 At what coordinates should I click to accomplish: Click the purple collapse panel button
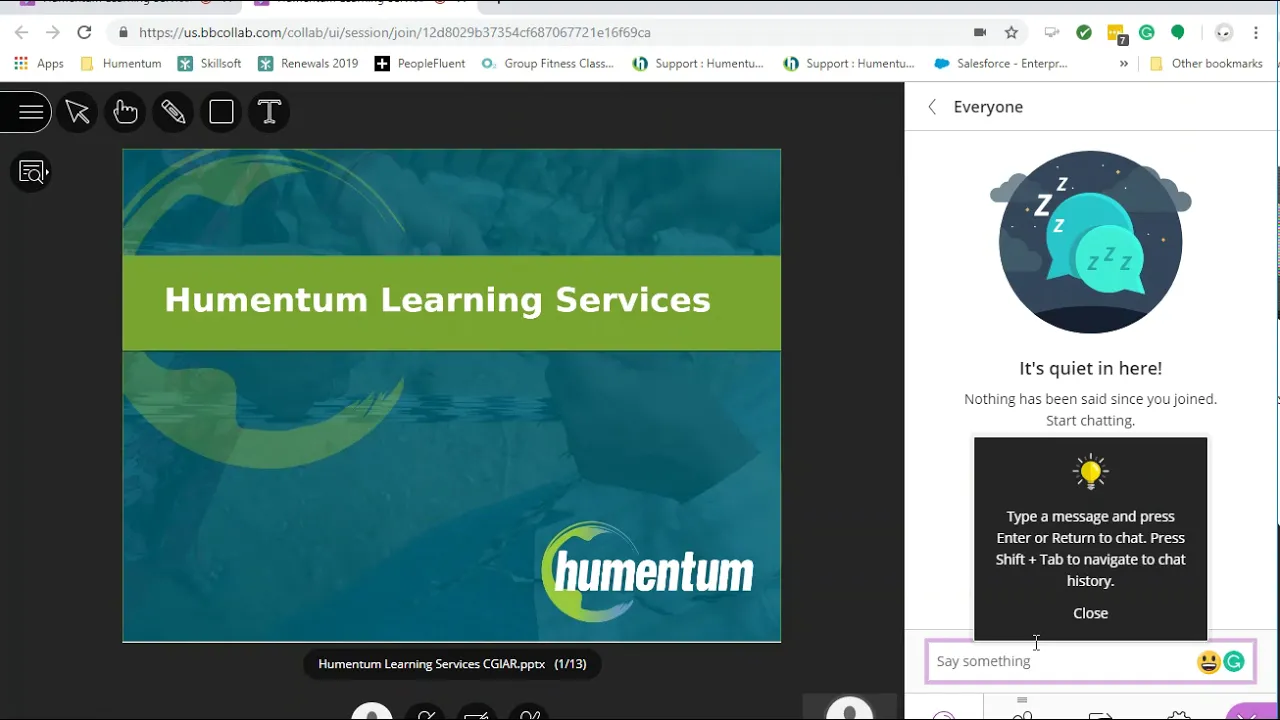point(1250,713)
